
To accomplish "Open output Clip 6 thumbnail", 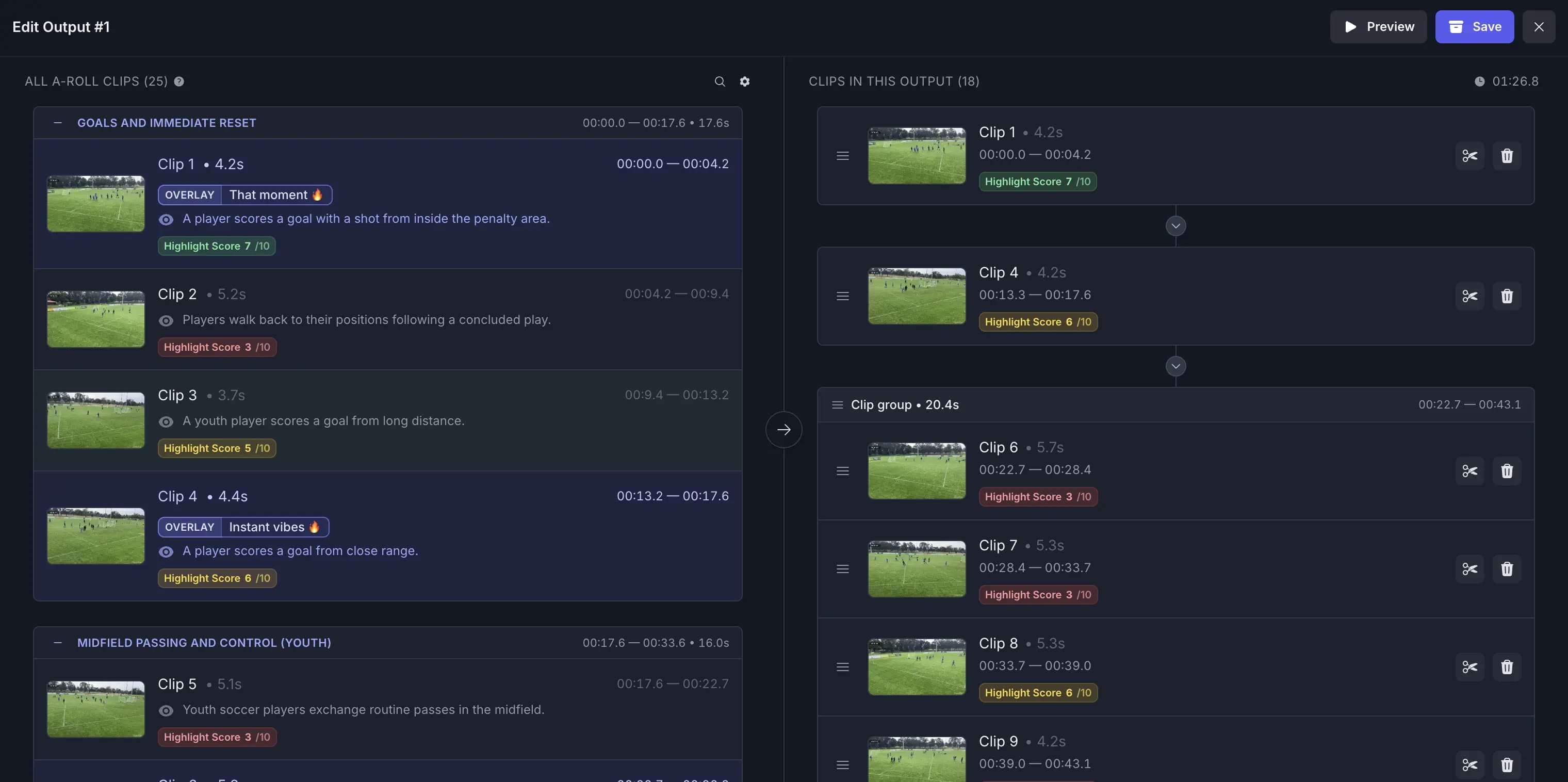I will click(916, 471).
